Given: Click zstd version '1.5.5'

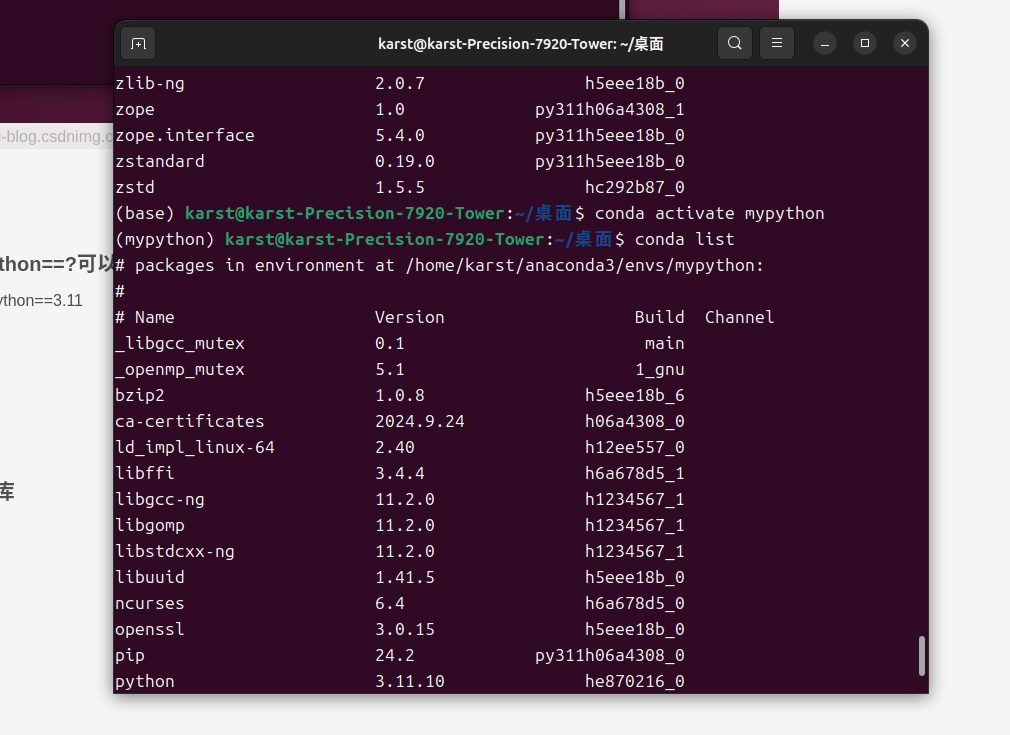Looking at the screenshot, I should point(399,187).
